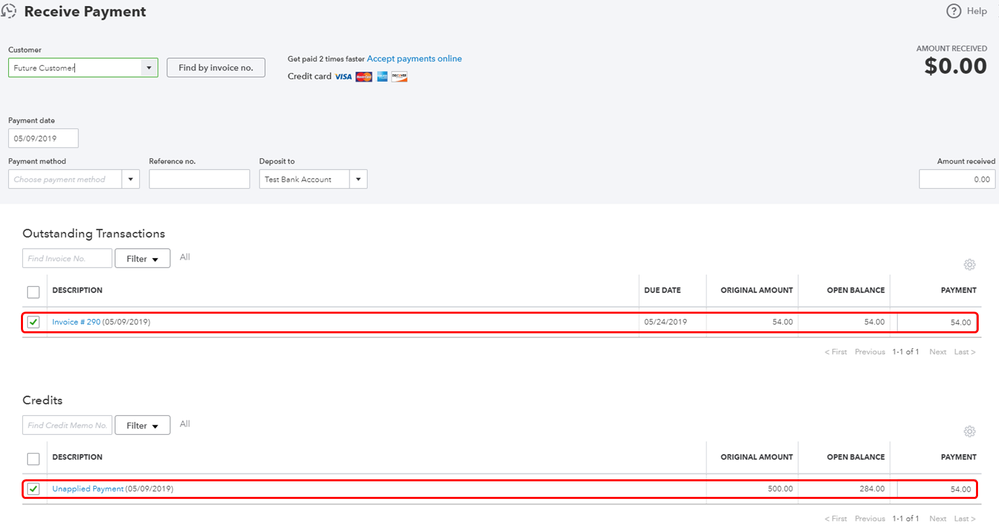Edit the Invoice # 290 payment amount field
This screenshot has width=999, height=526.
click(936, 322)
